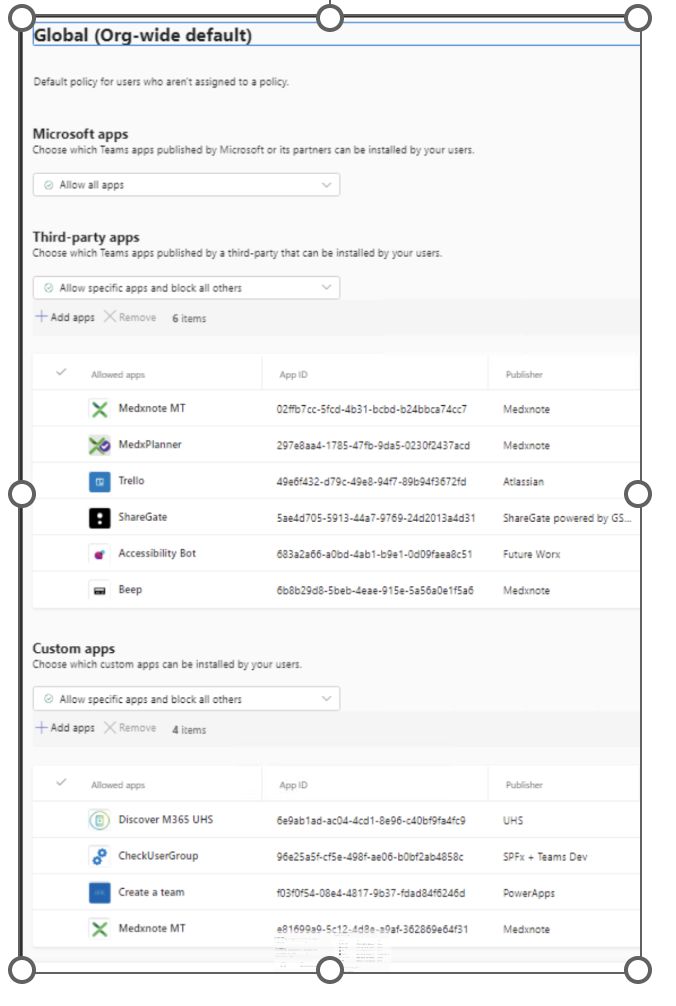The height and width of the screenshot is (1006, 676).
Task: Click the ShareGate powered by GS publisher cell
Action: [x=567, y=518]
